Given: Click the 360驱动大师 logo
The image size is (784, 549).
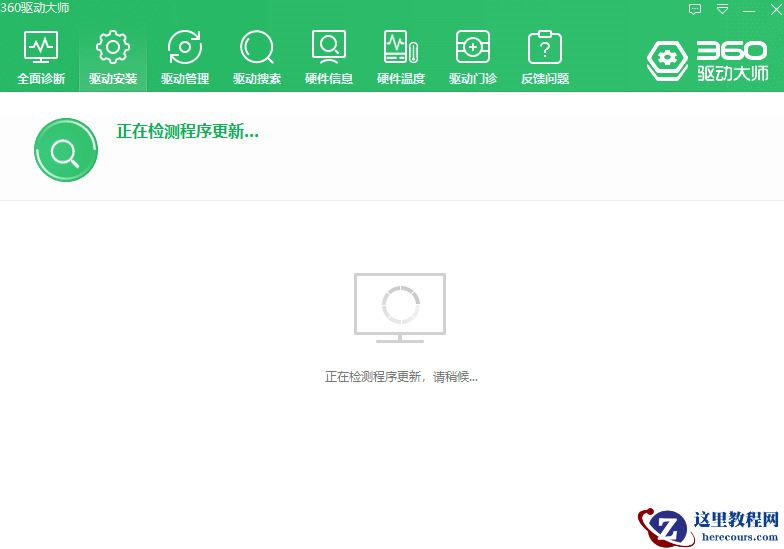Looking at the screenshot, I should pos(707,61).
